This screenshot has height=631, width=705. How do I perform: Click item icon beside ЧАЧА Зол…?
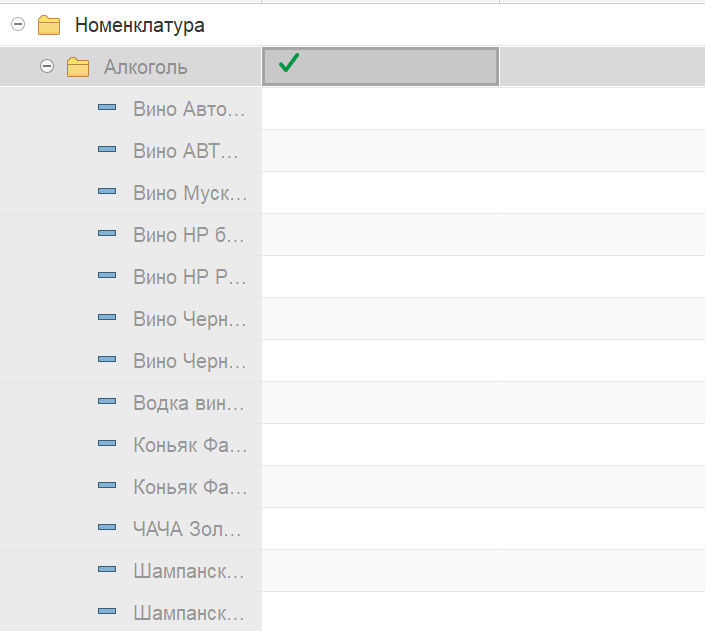coord(107,527)
